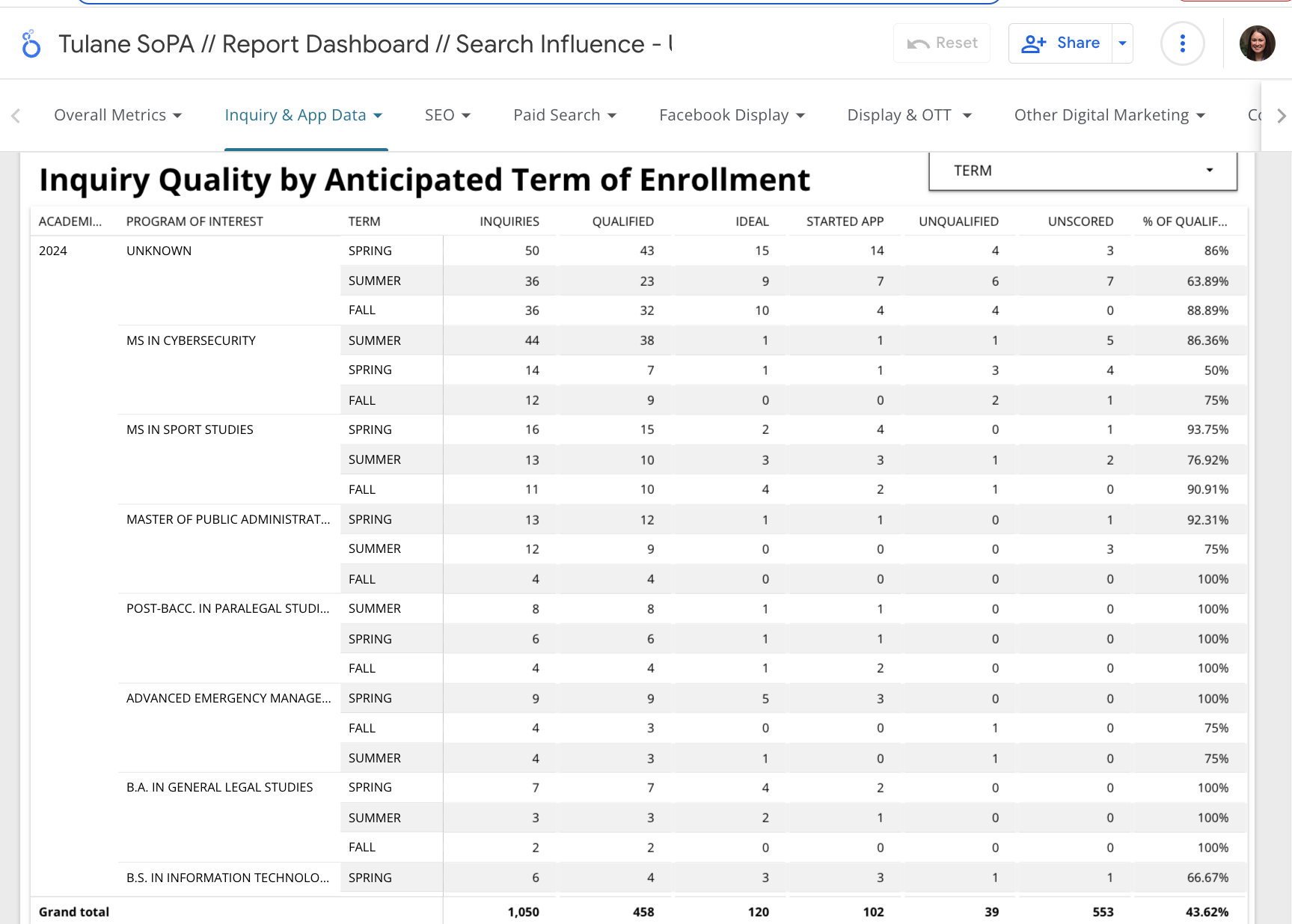Click the 76.92% qualified percentage value
This screenshot has width=1292, height=924.
tap(1207, 460)
